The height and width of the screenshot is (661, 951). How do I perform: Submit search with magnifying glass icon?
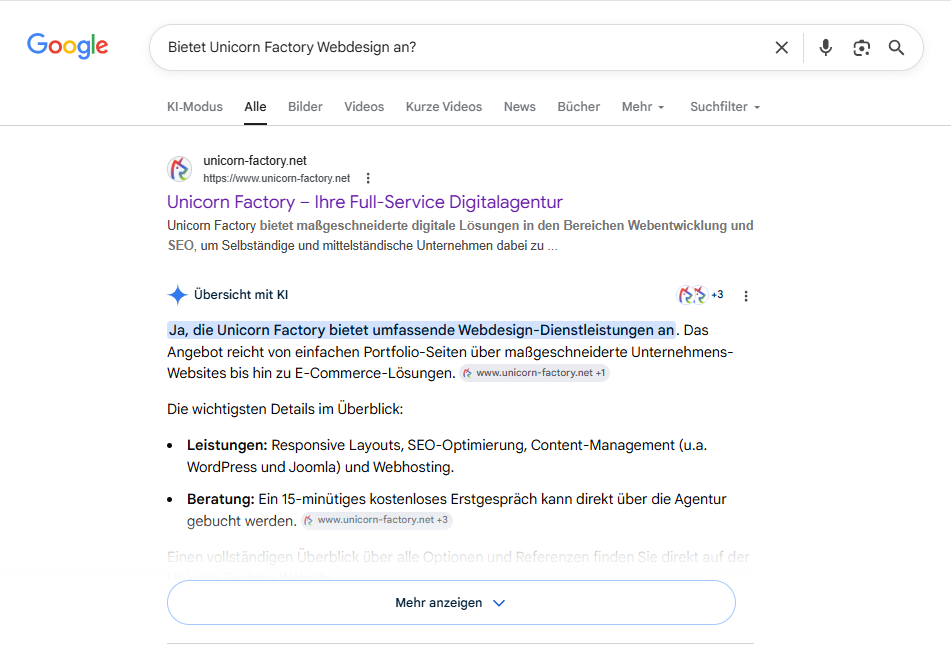[896, 47]
